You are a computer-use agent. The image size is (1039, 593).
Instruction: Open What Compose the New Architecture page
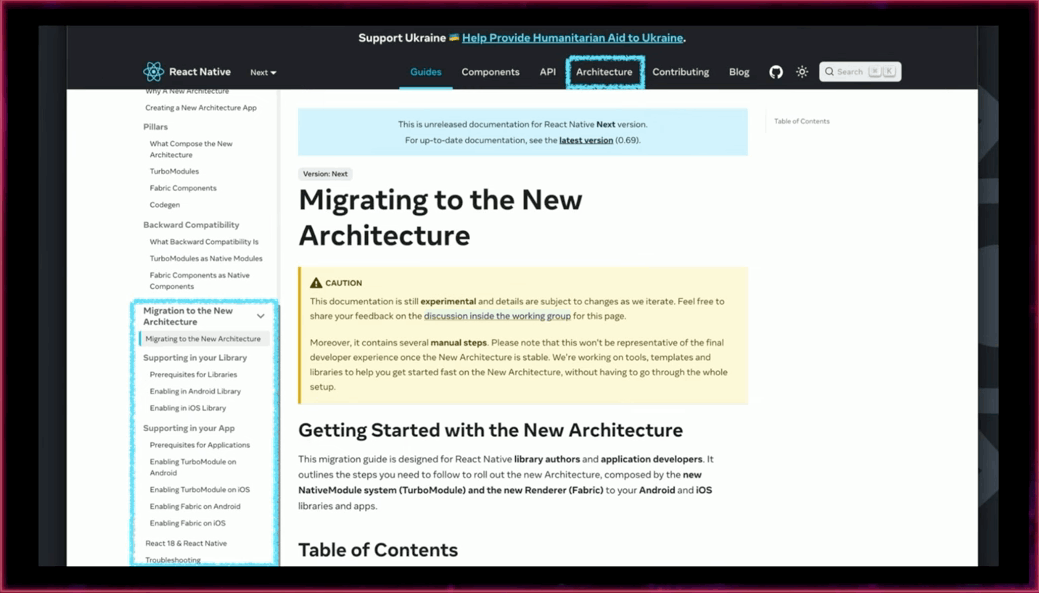(x=191, y=149)
